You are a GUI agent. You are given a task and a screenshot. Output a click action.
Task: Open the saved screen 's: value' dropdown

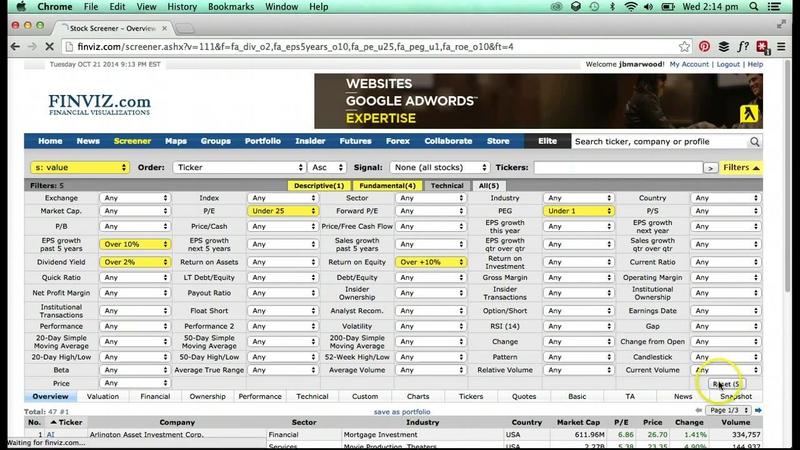80,167
